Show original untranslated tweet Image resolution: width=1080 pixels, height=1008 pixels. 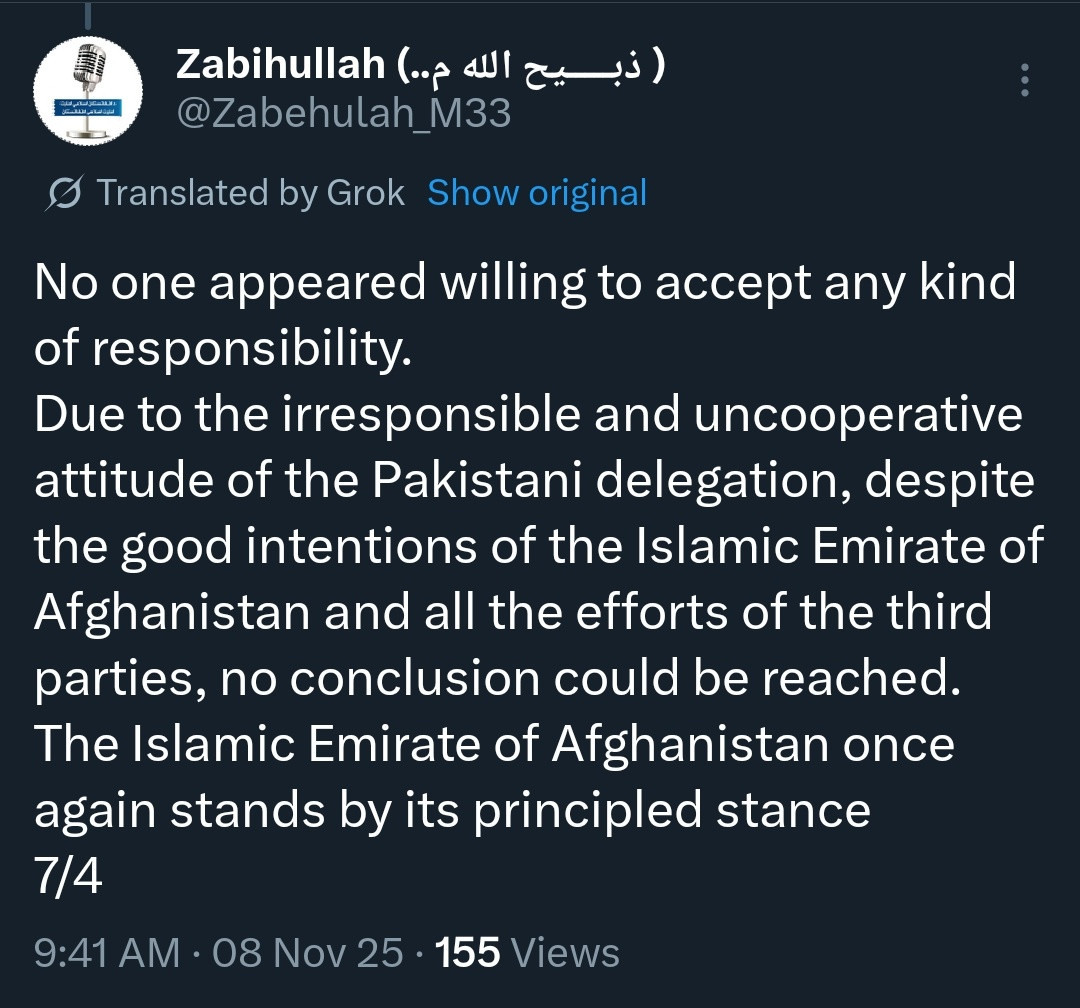coord(537,193)
